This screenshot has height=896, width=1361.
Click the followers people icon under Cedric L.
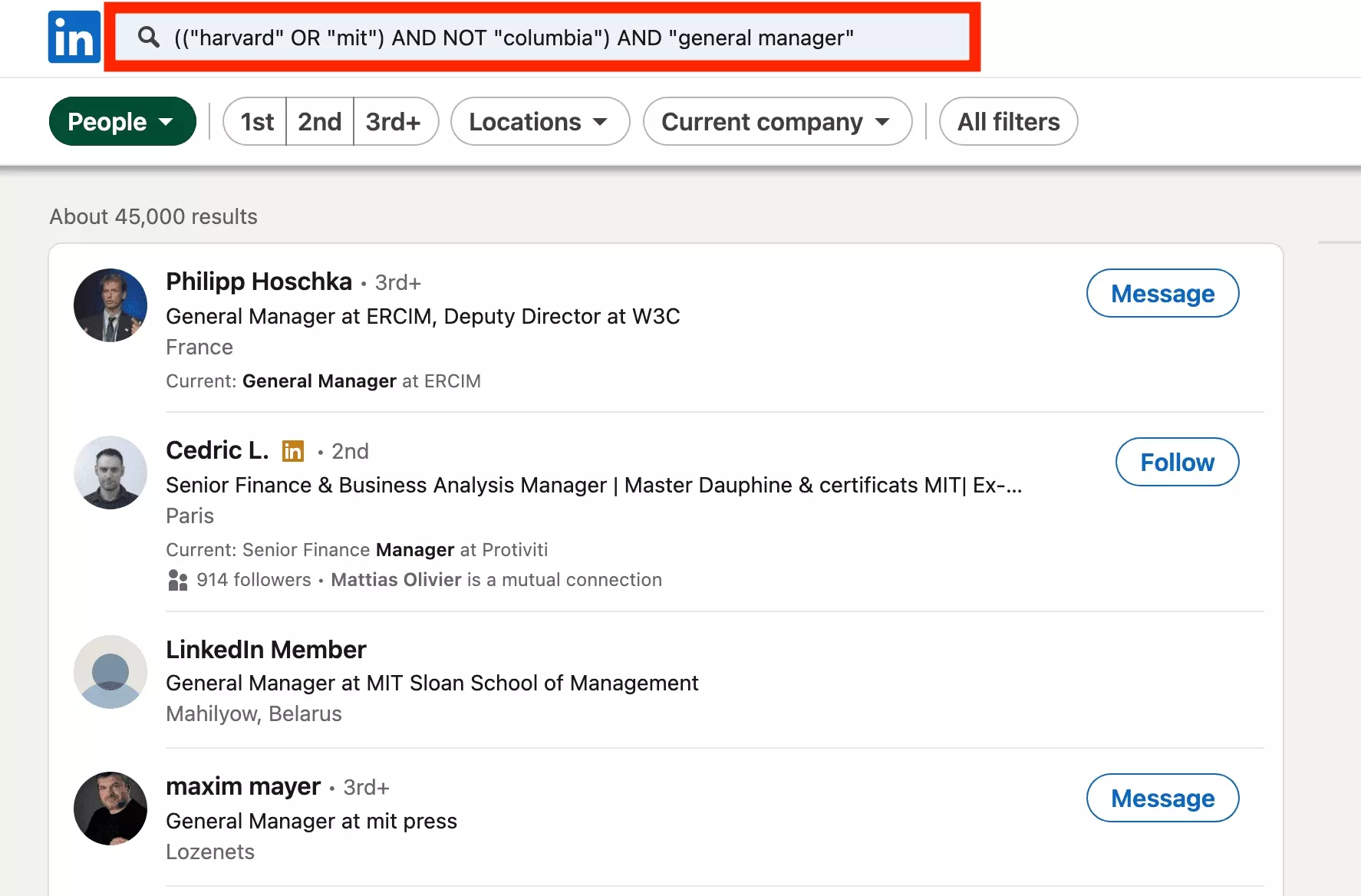(x=177, y=580)
